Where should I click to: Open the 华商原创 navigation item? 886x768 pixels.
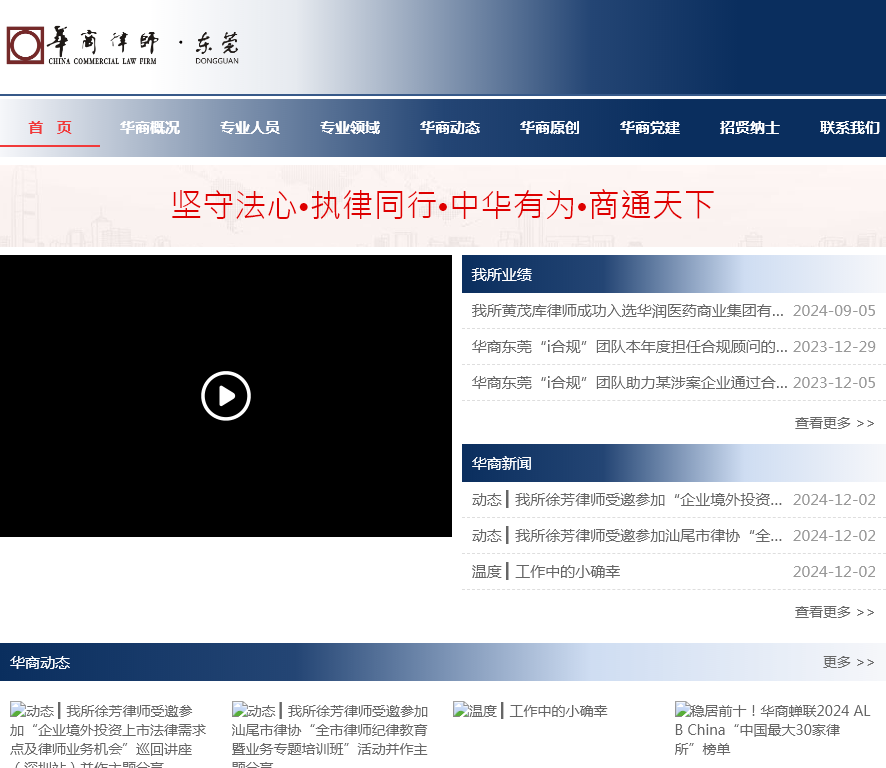tap(550, 128)
